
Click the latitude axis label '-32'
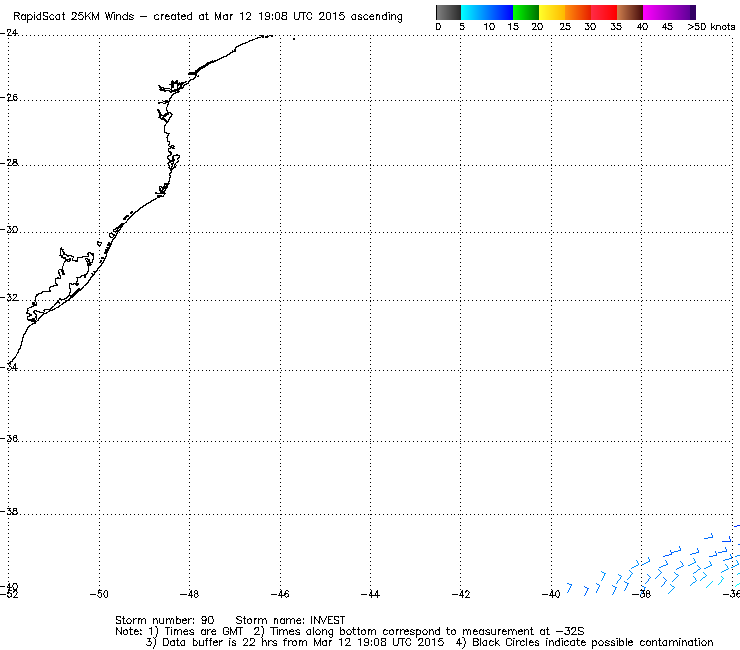[9, 298]
